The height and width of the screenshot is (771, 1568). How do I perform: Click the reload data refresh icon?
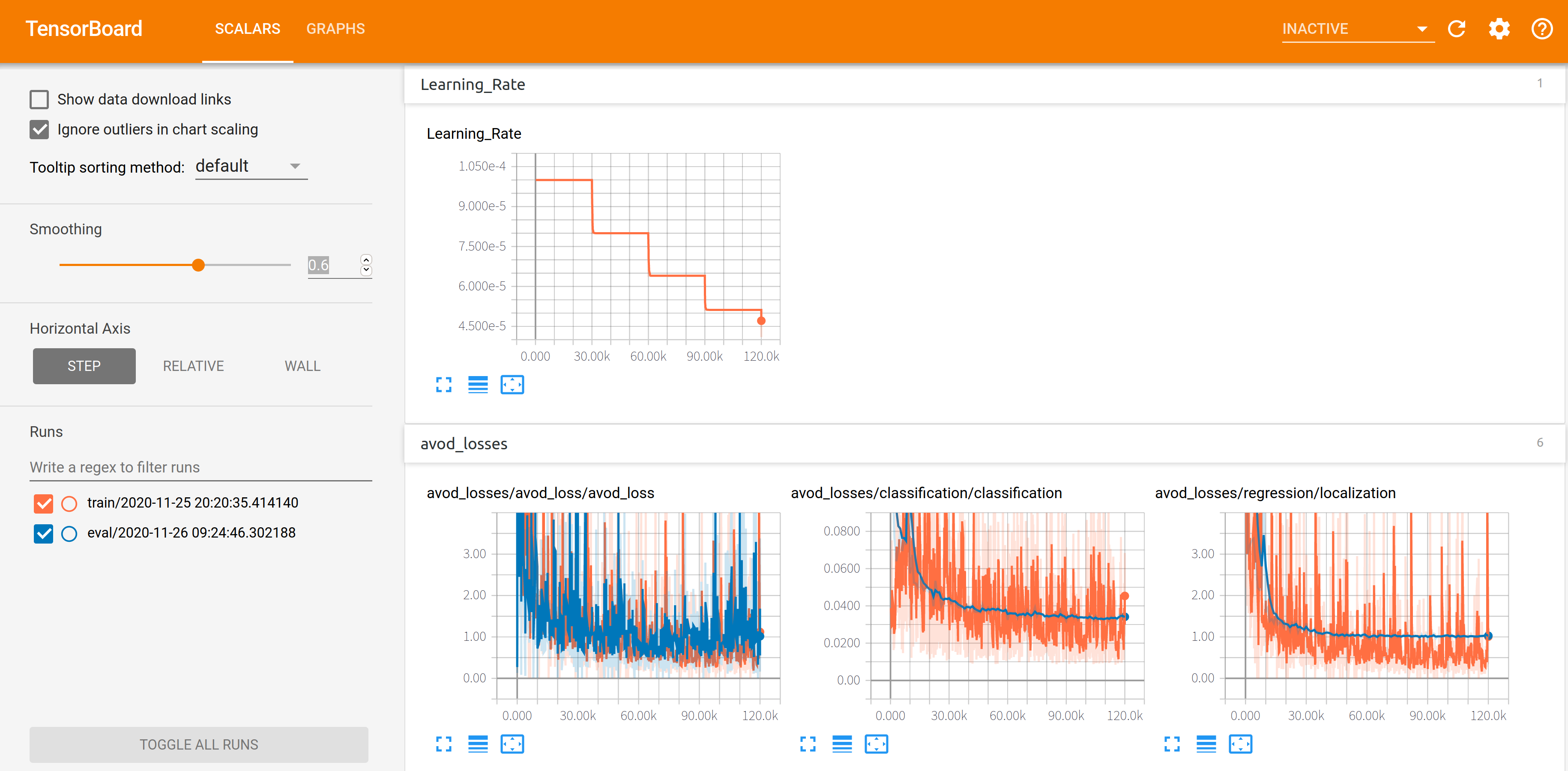point(1456,29)
